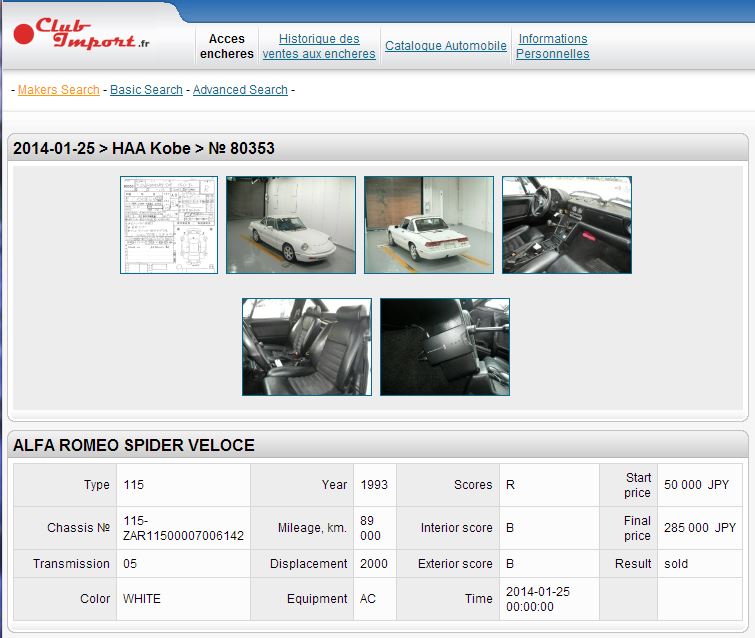Viewport: 755px width, 638px height.
Task: Open the front view car photo
Action: tap(291, 225)
